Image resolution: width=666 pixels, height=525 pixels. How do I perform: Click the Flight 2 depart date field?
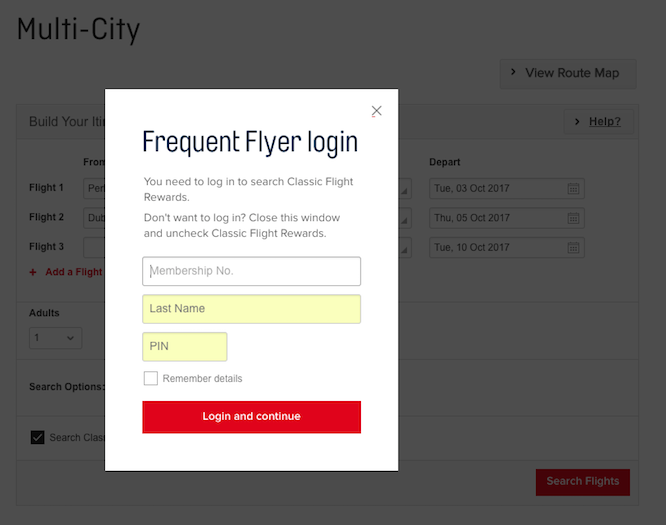click(507, 218)
